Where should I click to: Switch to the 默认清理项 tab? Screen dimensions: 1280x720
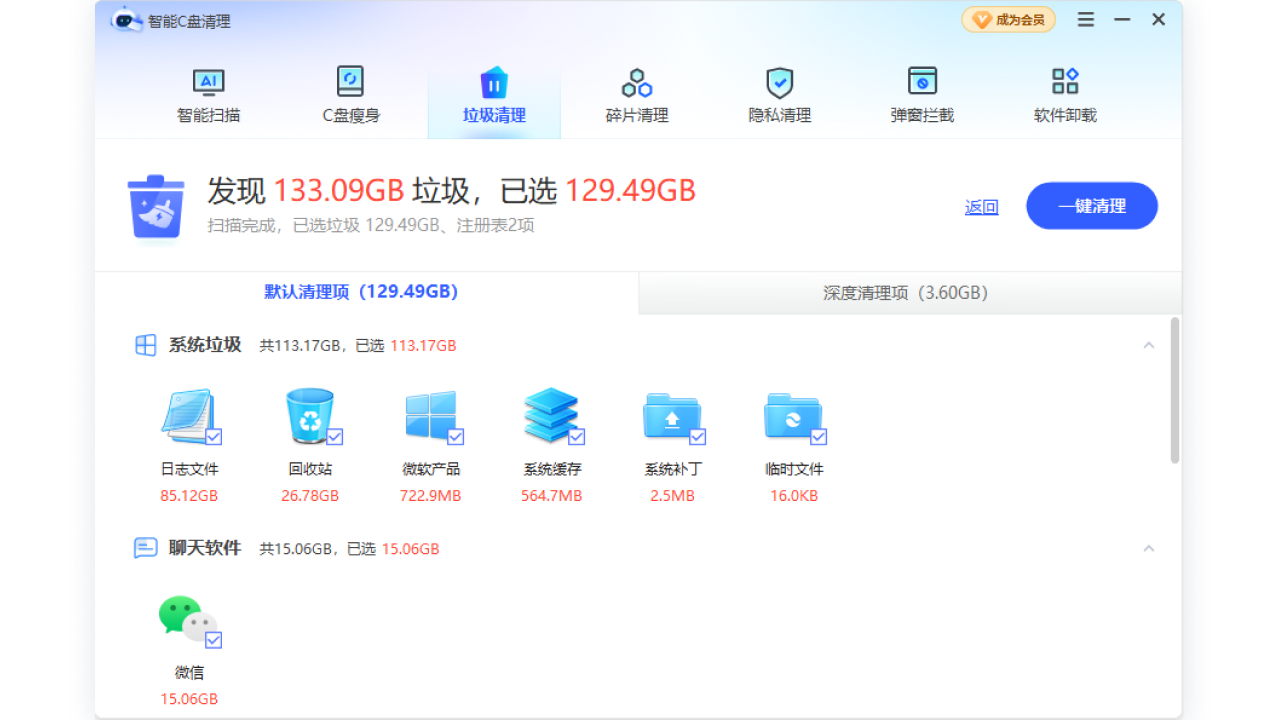pos(361,292)
